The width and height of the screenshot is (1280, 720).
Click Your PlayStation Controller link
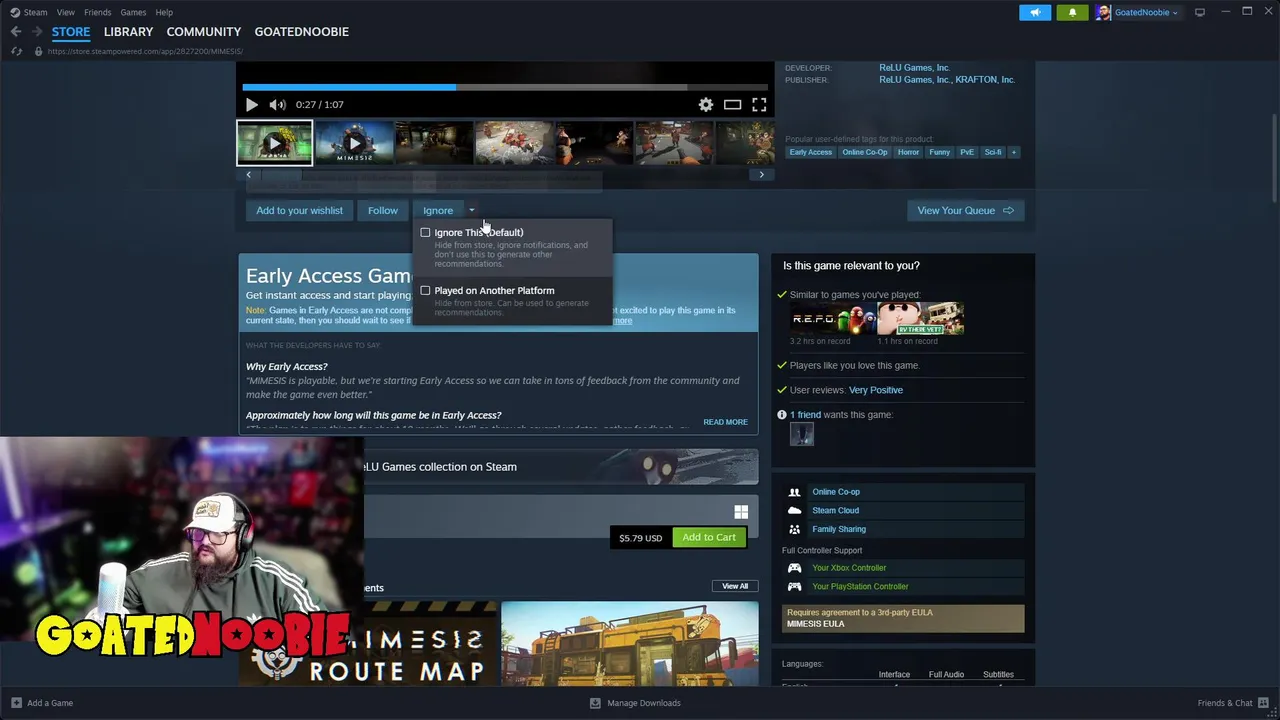[x=860, y=587]
